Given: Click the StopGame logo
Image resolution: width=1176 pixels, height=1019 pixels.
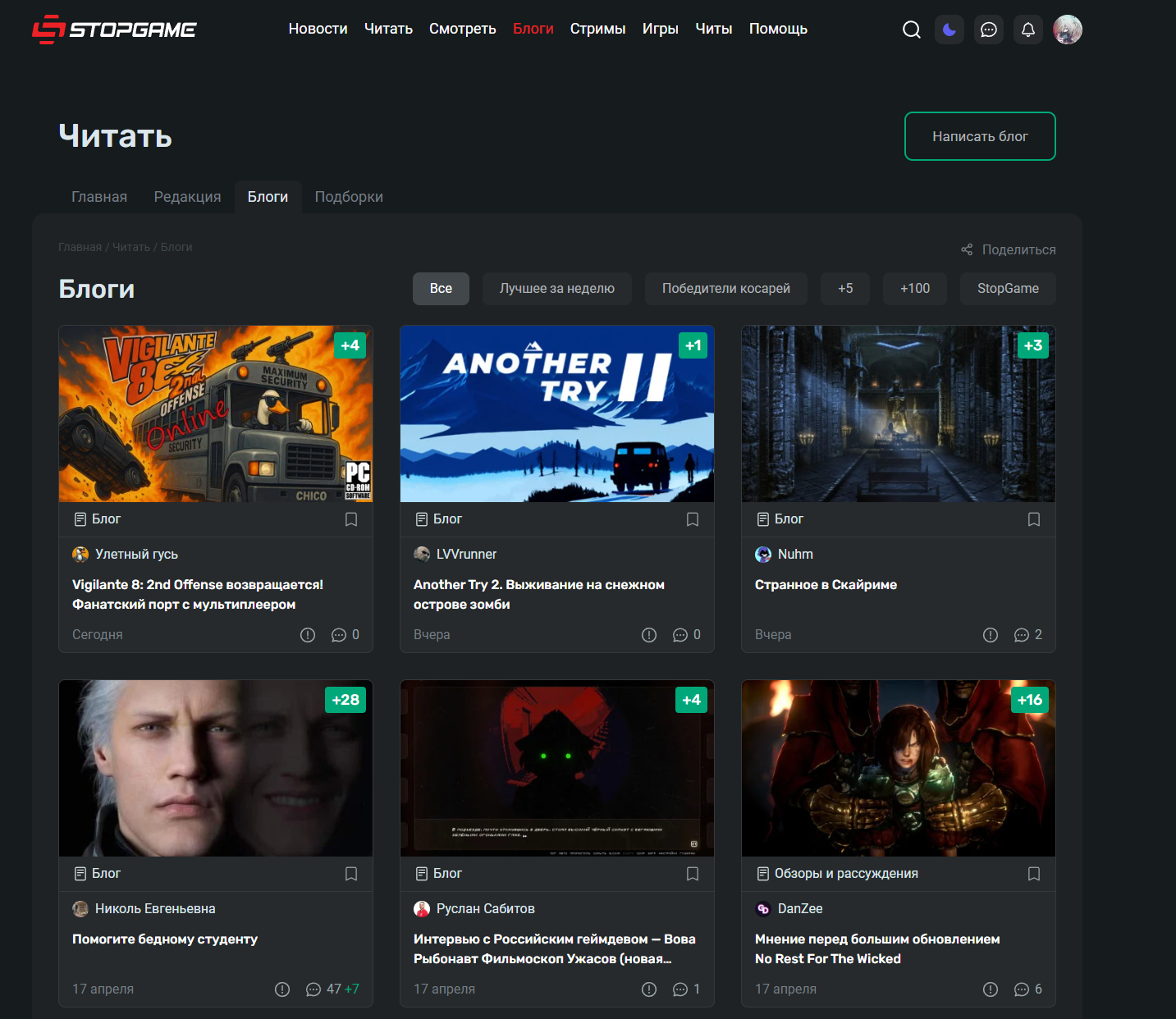Looking at the screenshot, I should (x=114, y=30).
